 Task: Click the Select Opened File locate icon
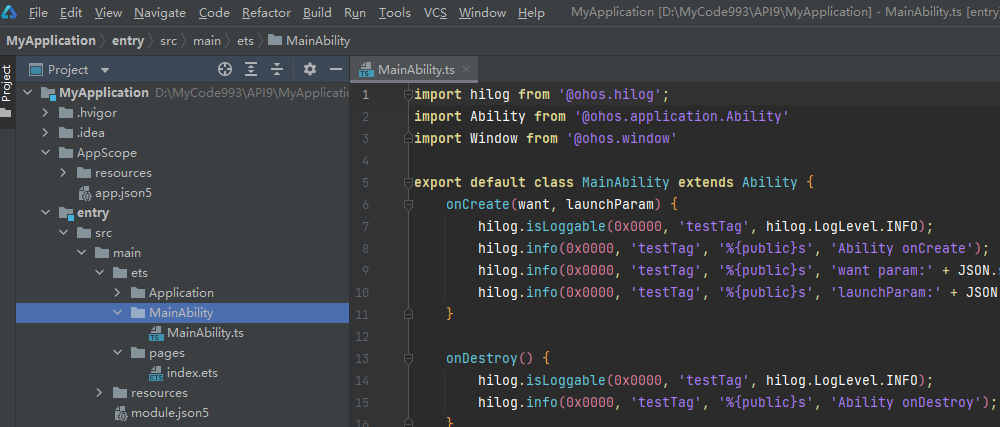point(225,69)
